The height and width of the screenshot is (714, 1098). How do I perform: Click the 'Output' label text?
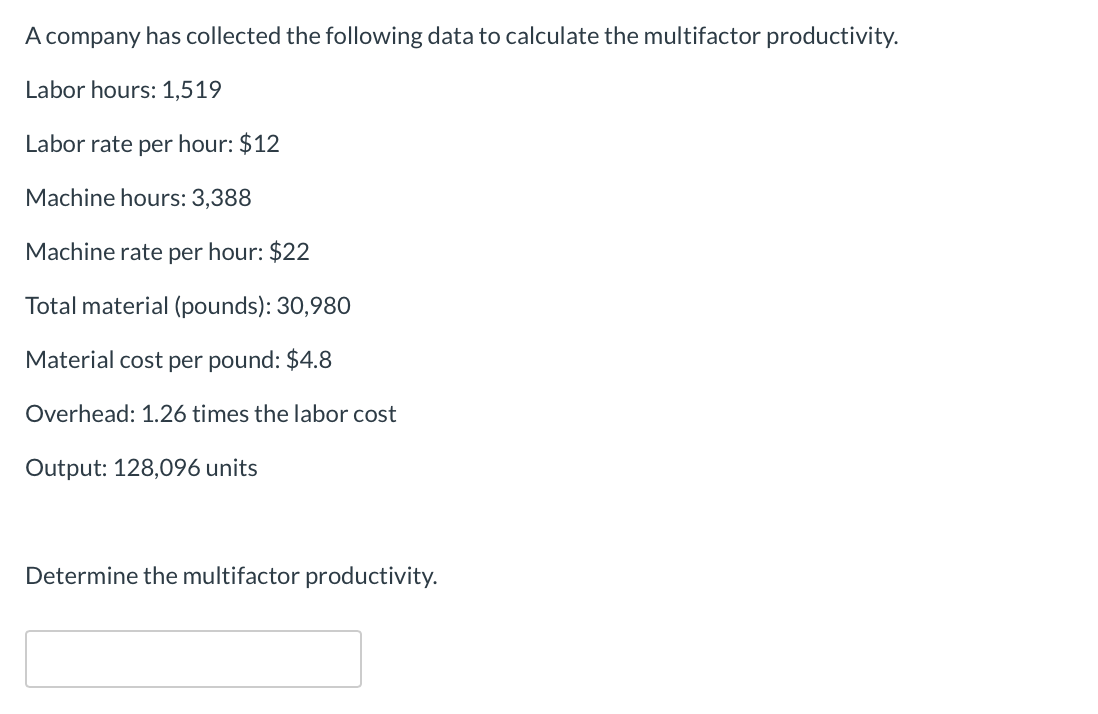point(58,468)
